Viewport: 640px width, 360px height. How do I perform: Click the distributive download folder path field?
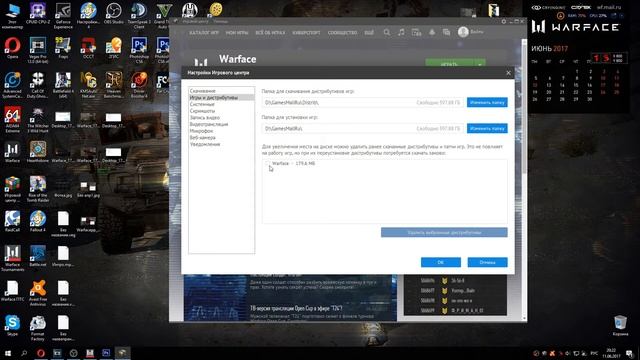coord(362,102)
